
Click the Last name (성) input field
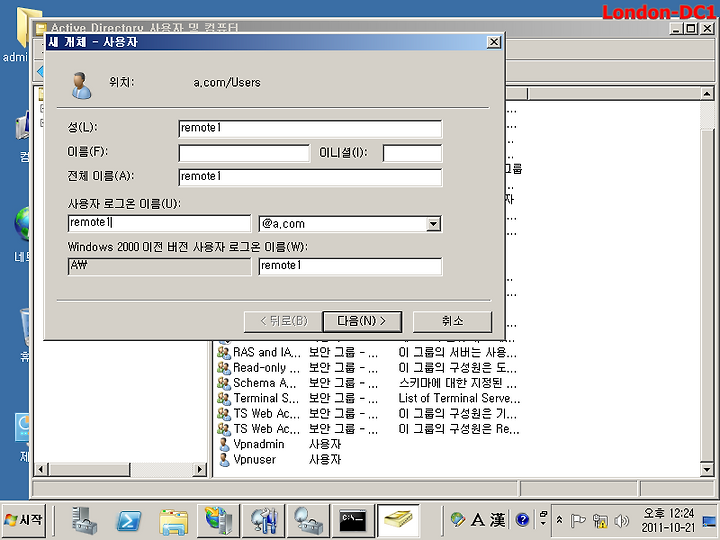tap(310, 128)
